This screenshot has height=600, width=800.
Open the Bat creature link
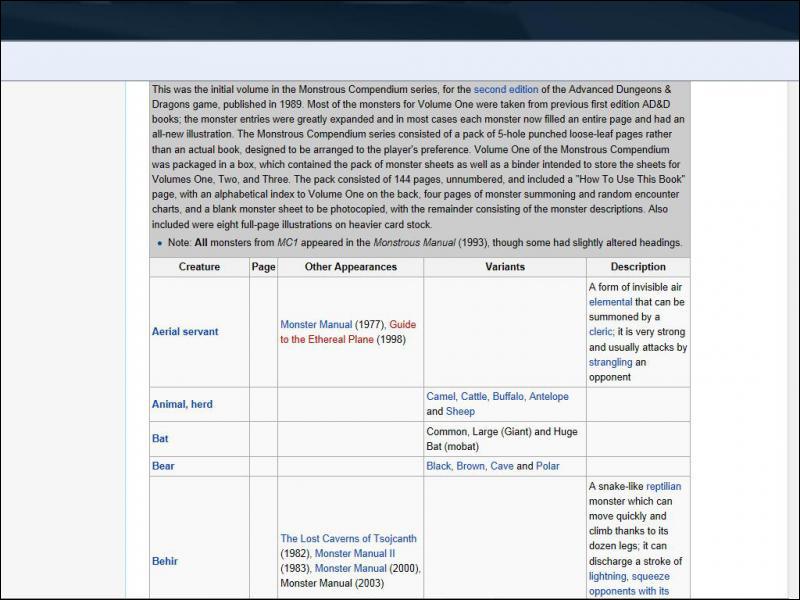point(160,439)
